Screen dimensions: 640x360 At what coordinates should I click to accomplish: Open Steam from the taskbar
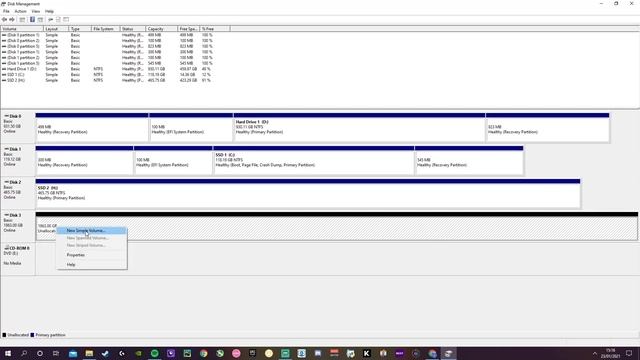(105, 353)
